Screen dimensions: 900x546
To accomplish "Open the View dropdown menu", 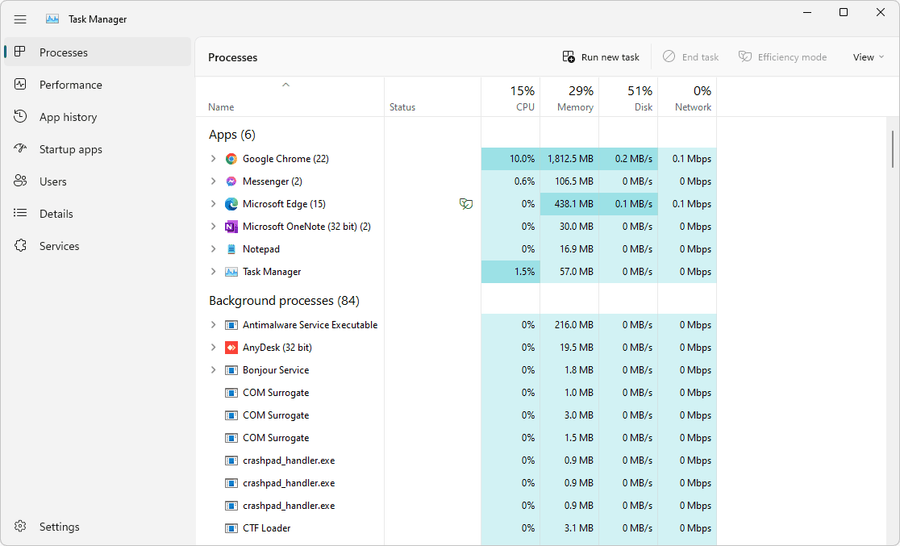I will [x=868, y=57].
